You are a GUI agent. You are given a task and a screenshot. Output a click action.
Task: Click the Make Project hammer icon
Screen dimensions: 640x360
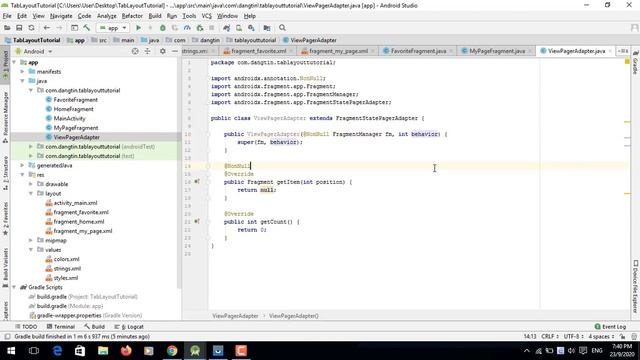(87, 28)
